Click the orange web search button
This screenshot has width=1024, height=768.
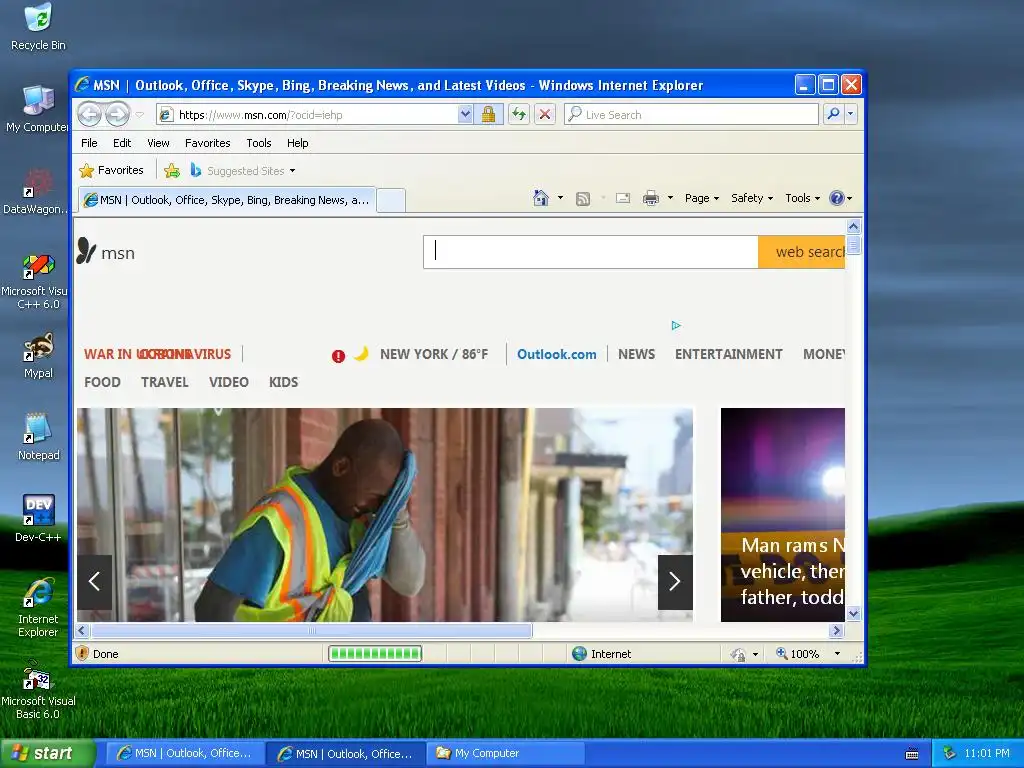pyautogui.click(x=801, y=252)
